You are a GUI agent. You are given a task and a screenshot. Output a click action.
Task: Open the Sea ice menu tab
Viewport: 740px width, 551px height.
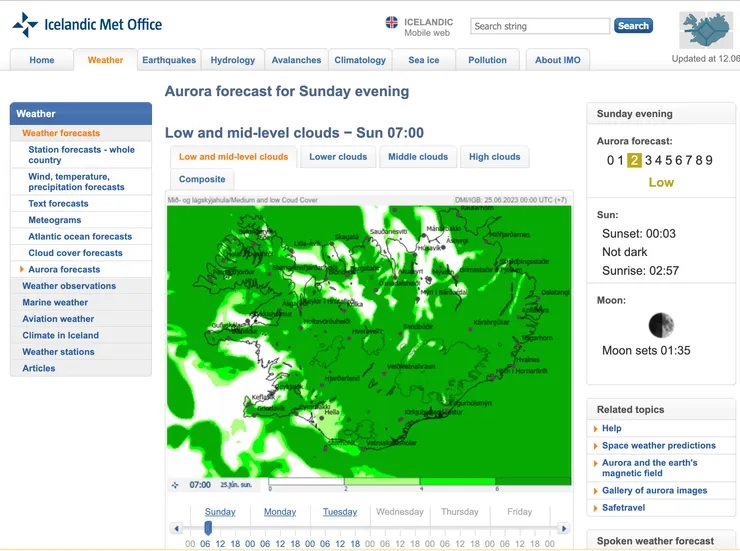423,60
